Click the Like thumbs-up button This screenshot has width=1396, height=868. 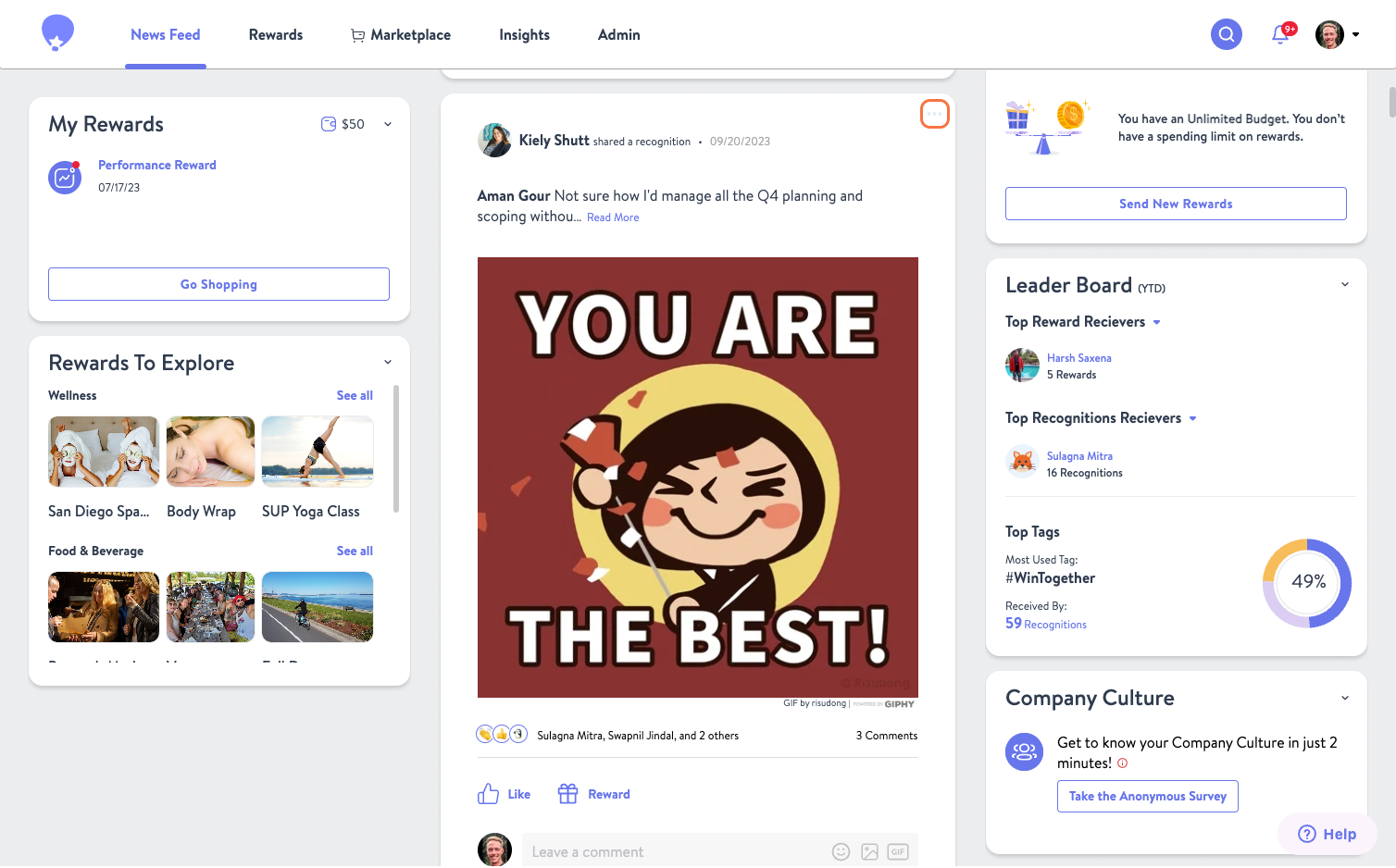(505, 794)
